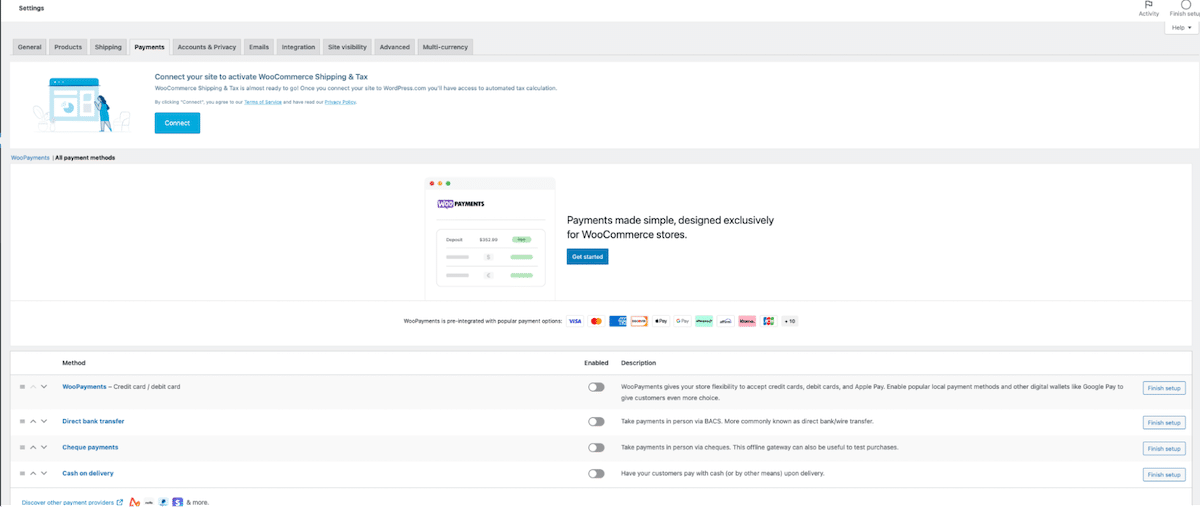Viewport: 1200px width, 507px height.
Task: Click the Apple Pay icon
Action: [661, 321]
